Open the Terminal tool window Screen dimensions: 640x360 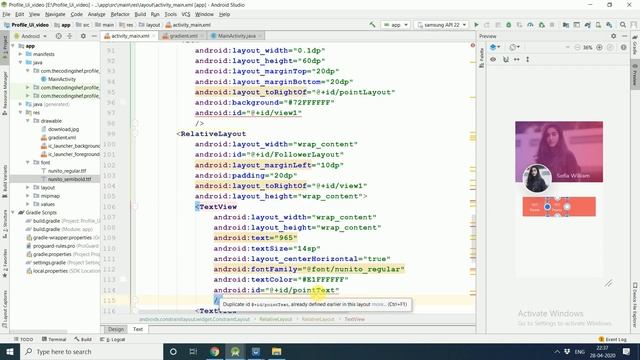54,339
